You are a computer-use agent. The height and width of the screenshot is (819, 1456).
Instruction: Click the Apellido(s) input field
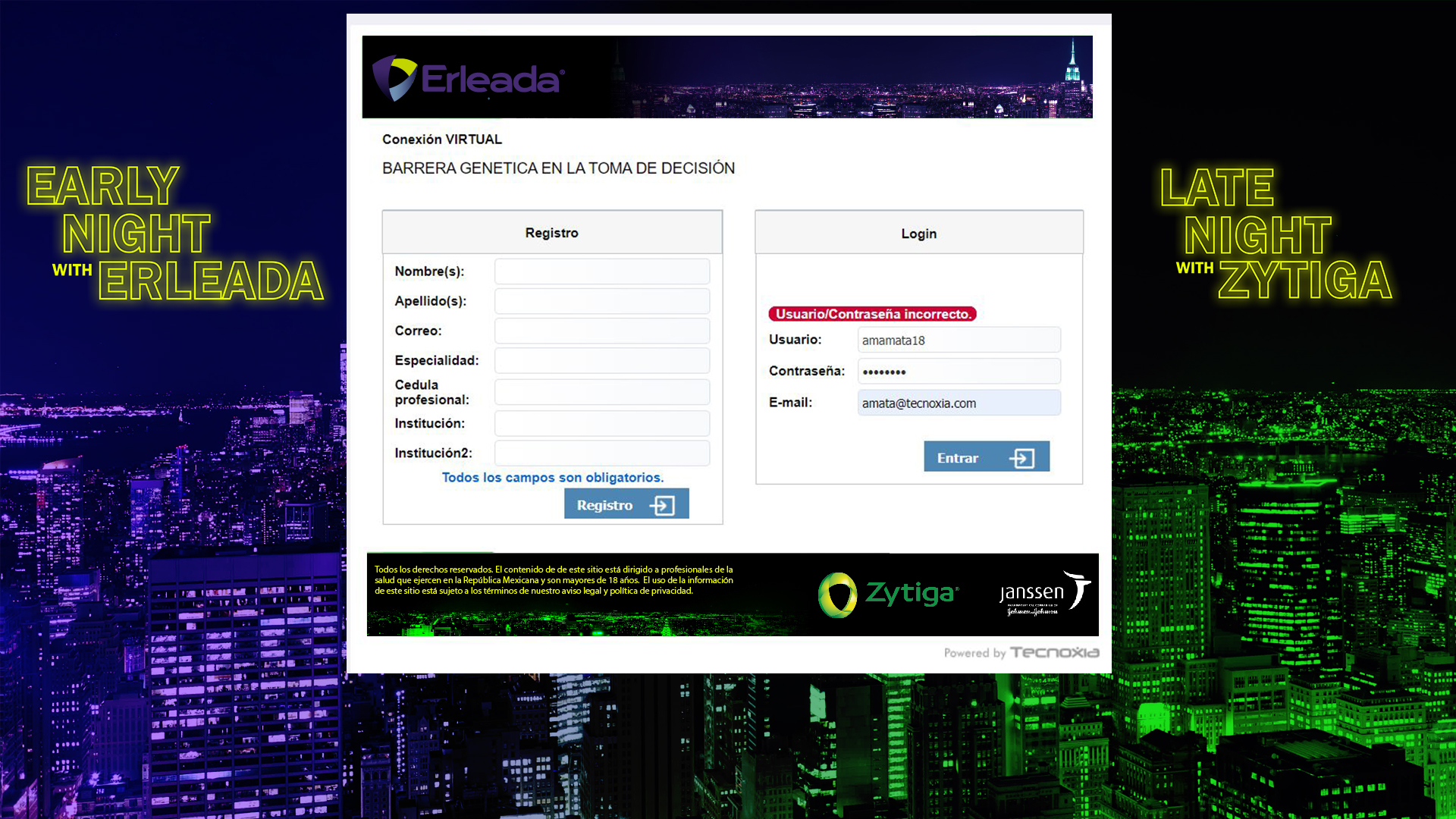[x=602, y=301]
